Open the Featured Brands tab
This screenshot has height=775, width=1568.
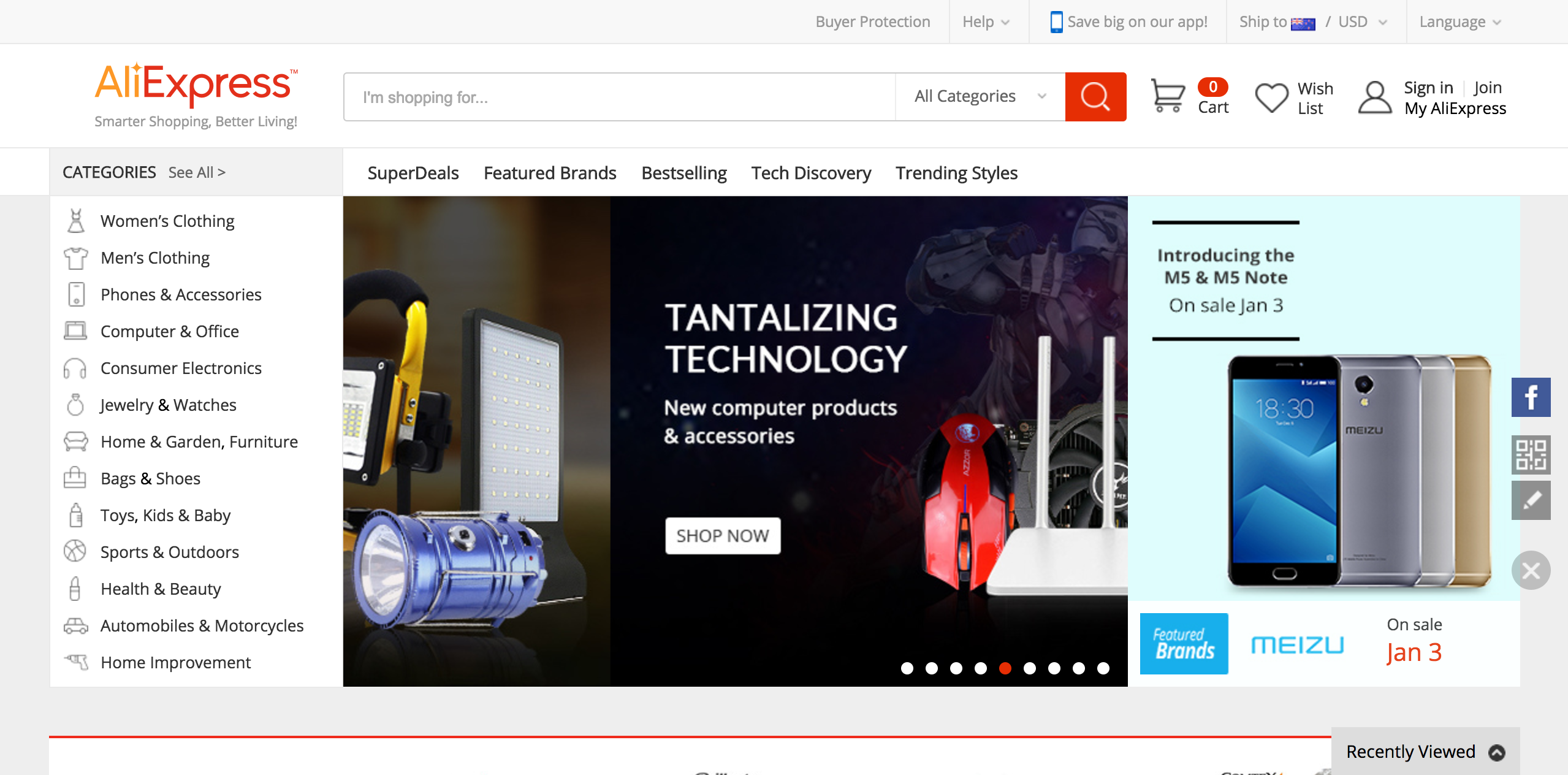pyautogui.click(x=550, y=173)
